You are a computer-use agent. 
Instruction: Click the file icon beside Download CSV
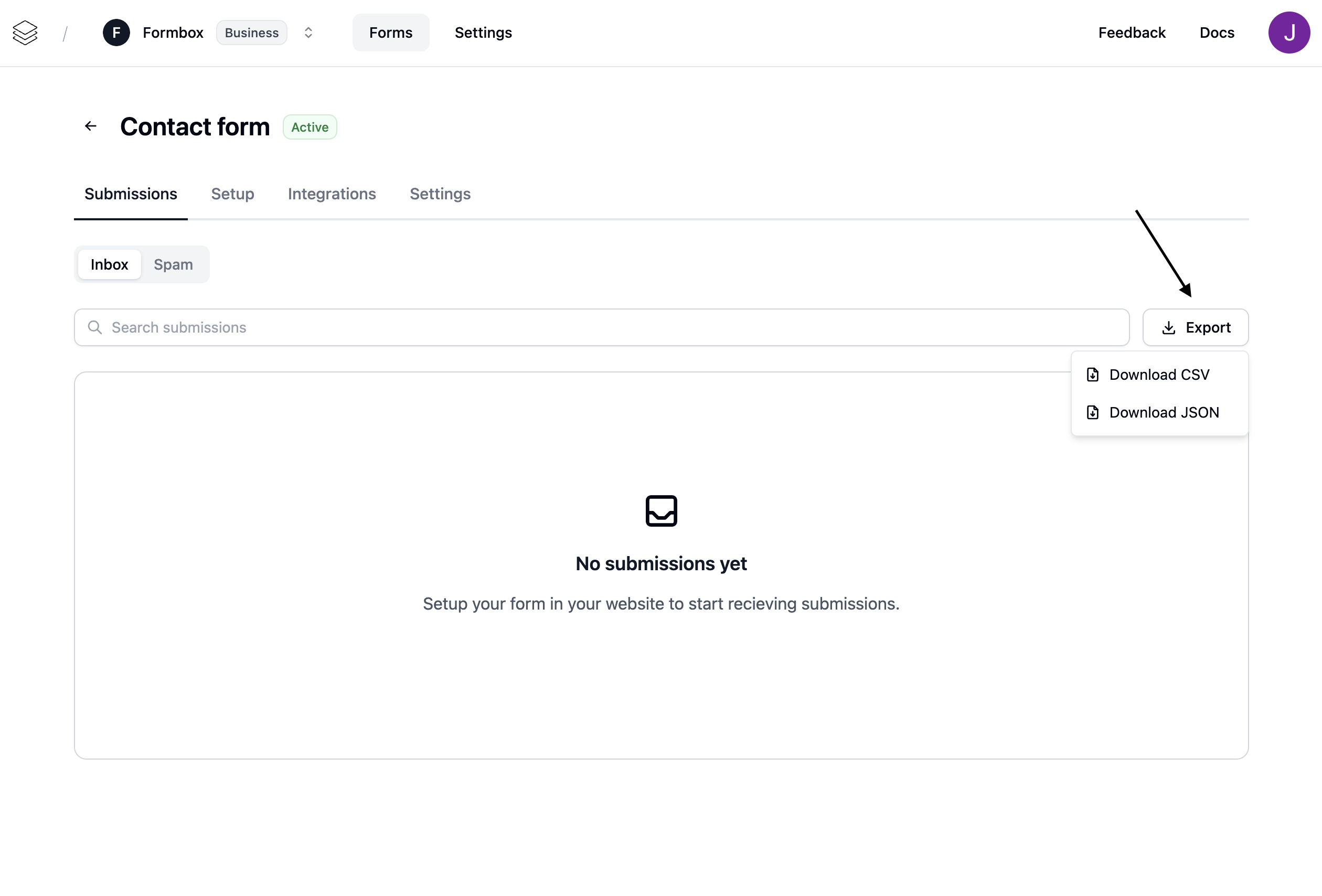[1092, 375]
